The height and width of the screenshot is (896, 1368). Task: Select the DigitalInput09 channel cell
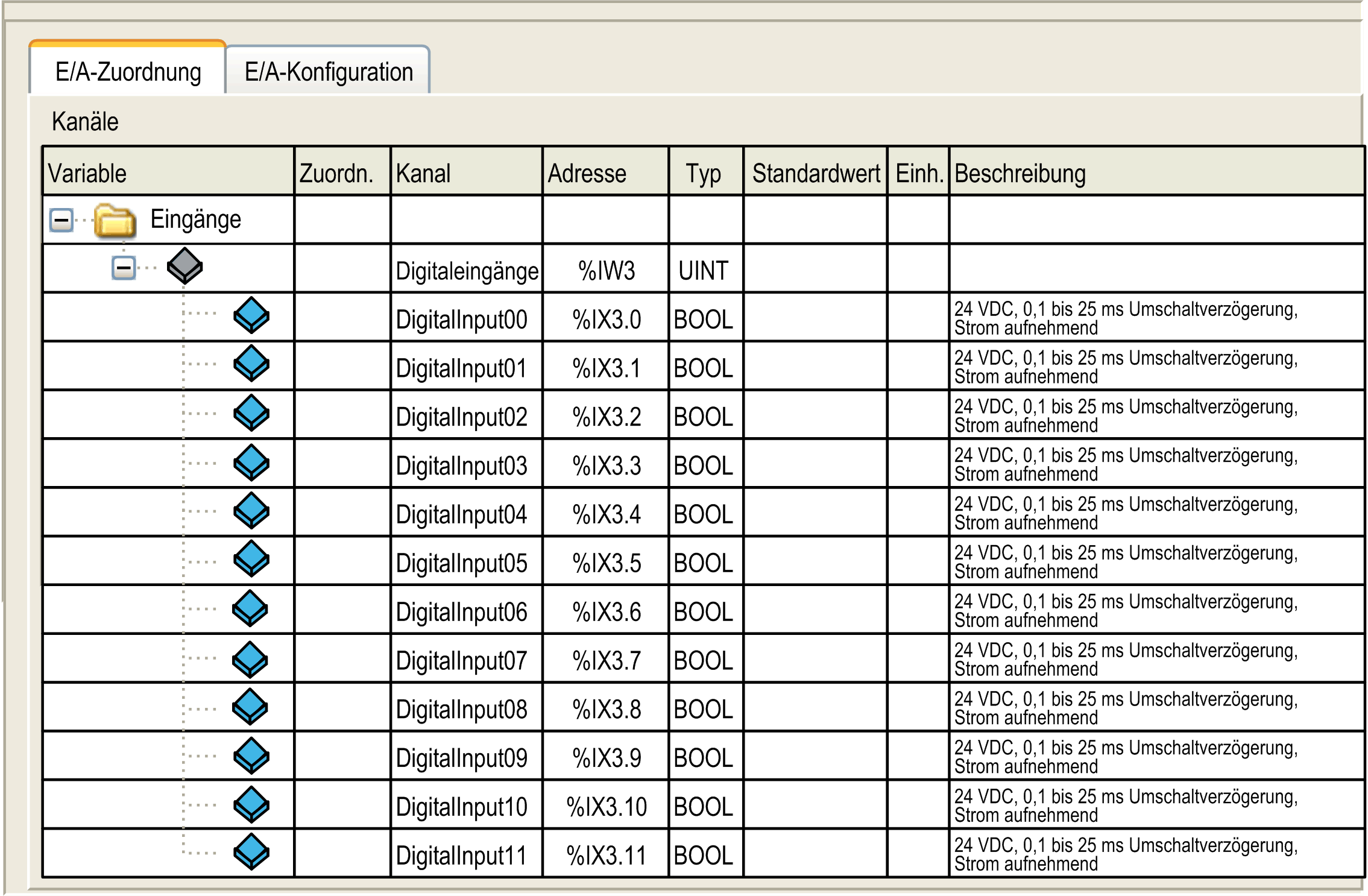[467, 756]
